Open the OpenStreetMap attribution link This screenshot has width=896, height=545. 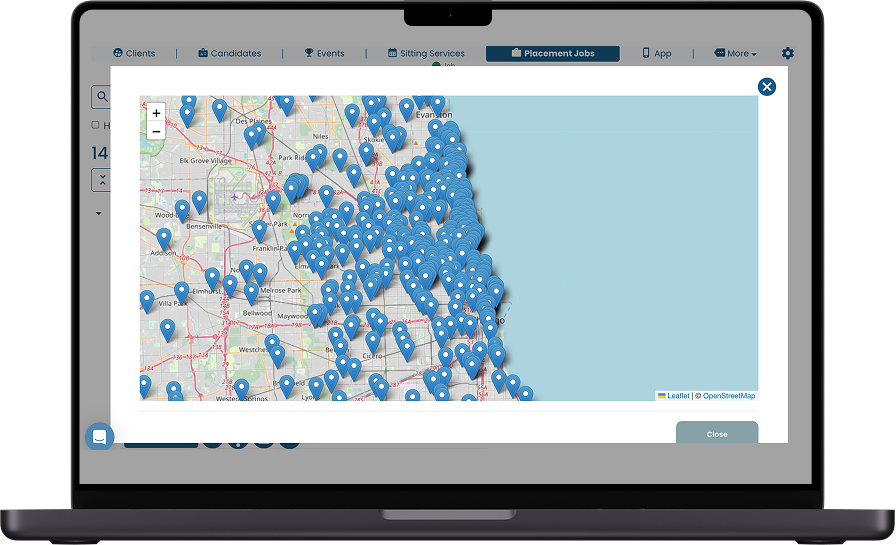click(x=729, y=395)
